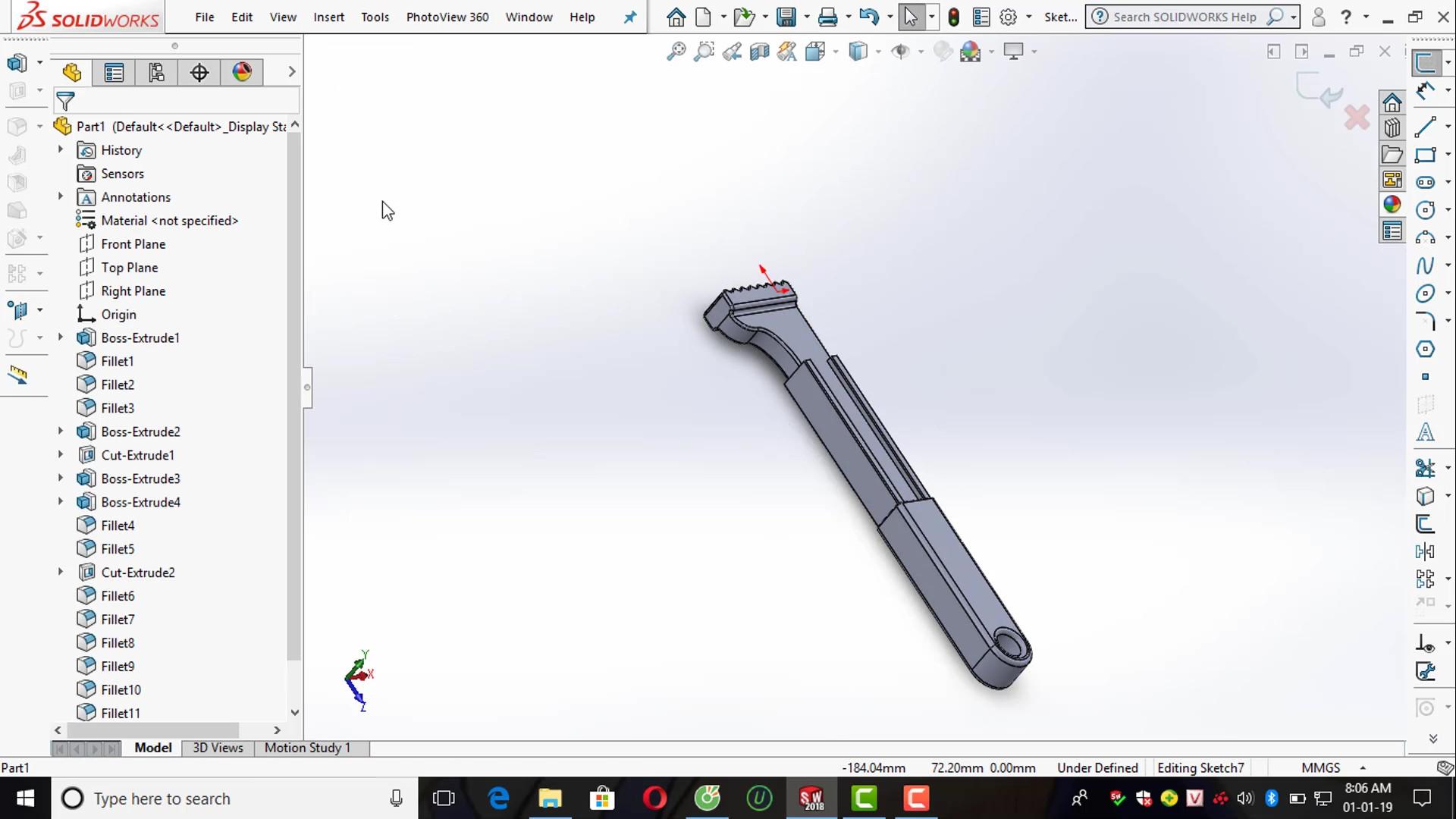Image resolution: width=1456 pixels, height=819 pixels.
Task: Open the Insert menu
Action: pos(328,17)
